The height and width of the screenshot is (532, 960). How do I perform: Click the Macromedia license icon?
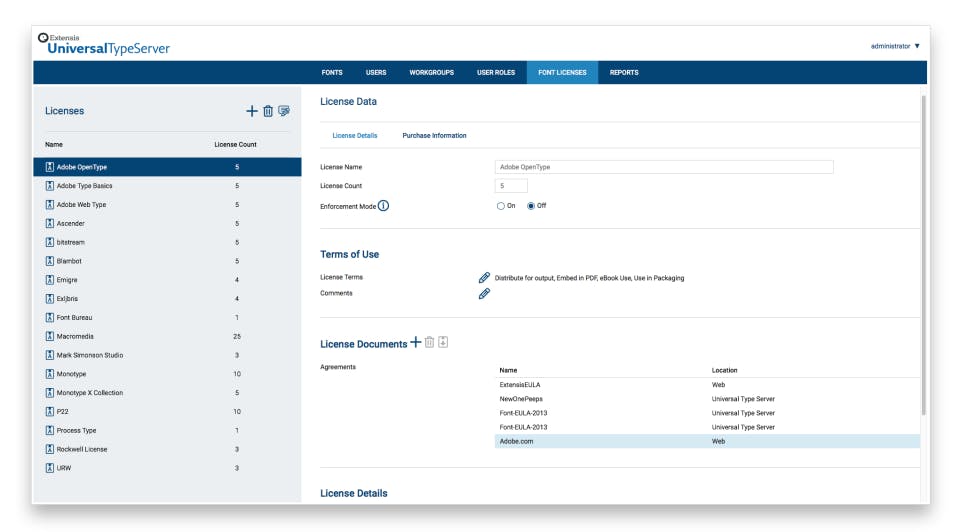tap(50, 336)
